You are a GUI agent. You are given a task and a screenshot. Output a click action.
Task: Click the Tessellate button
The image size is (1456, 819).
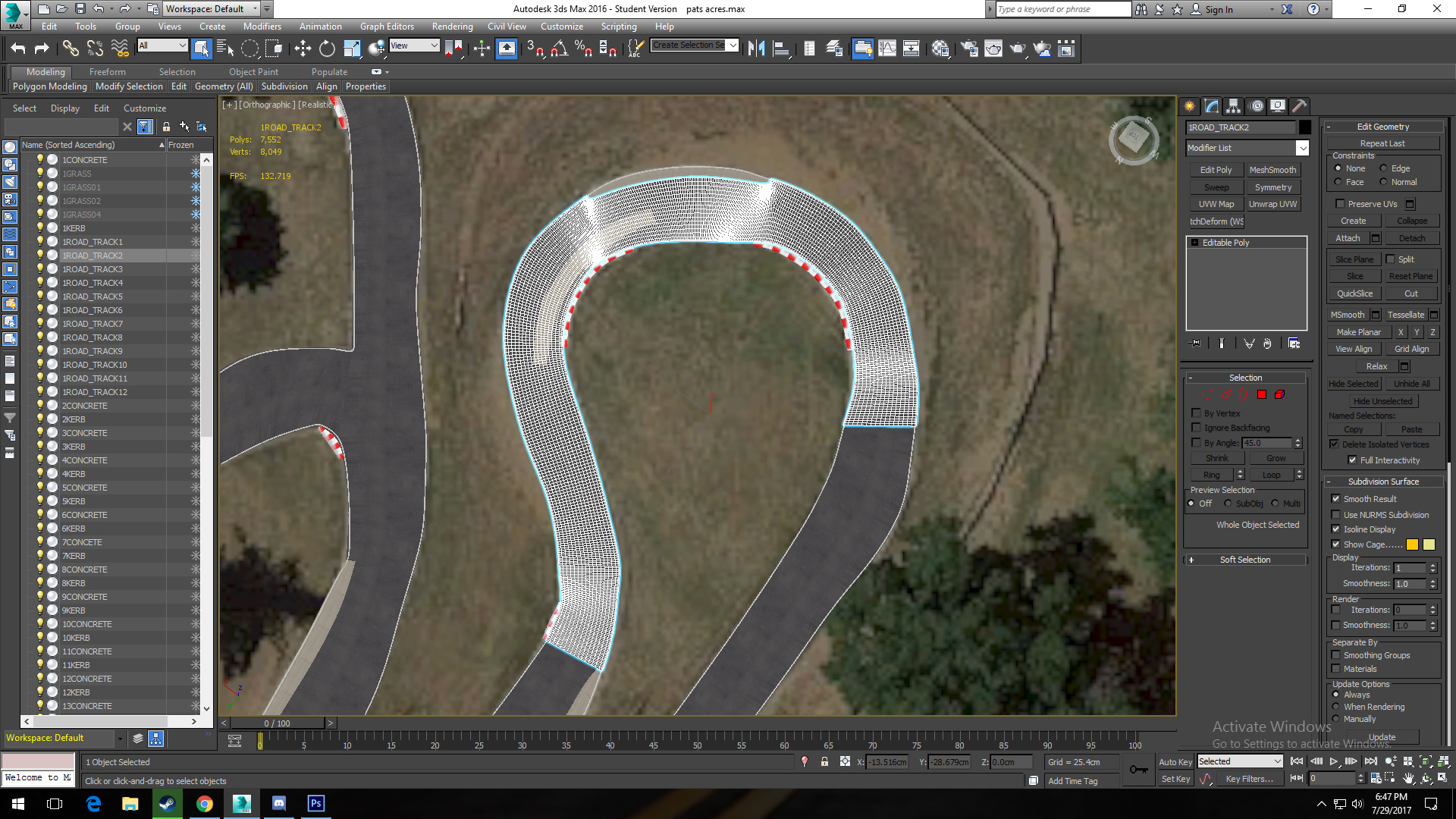point(1405,315)
